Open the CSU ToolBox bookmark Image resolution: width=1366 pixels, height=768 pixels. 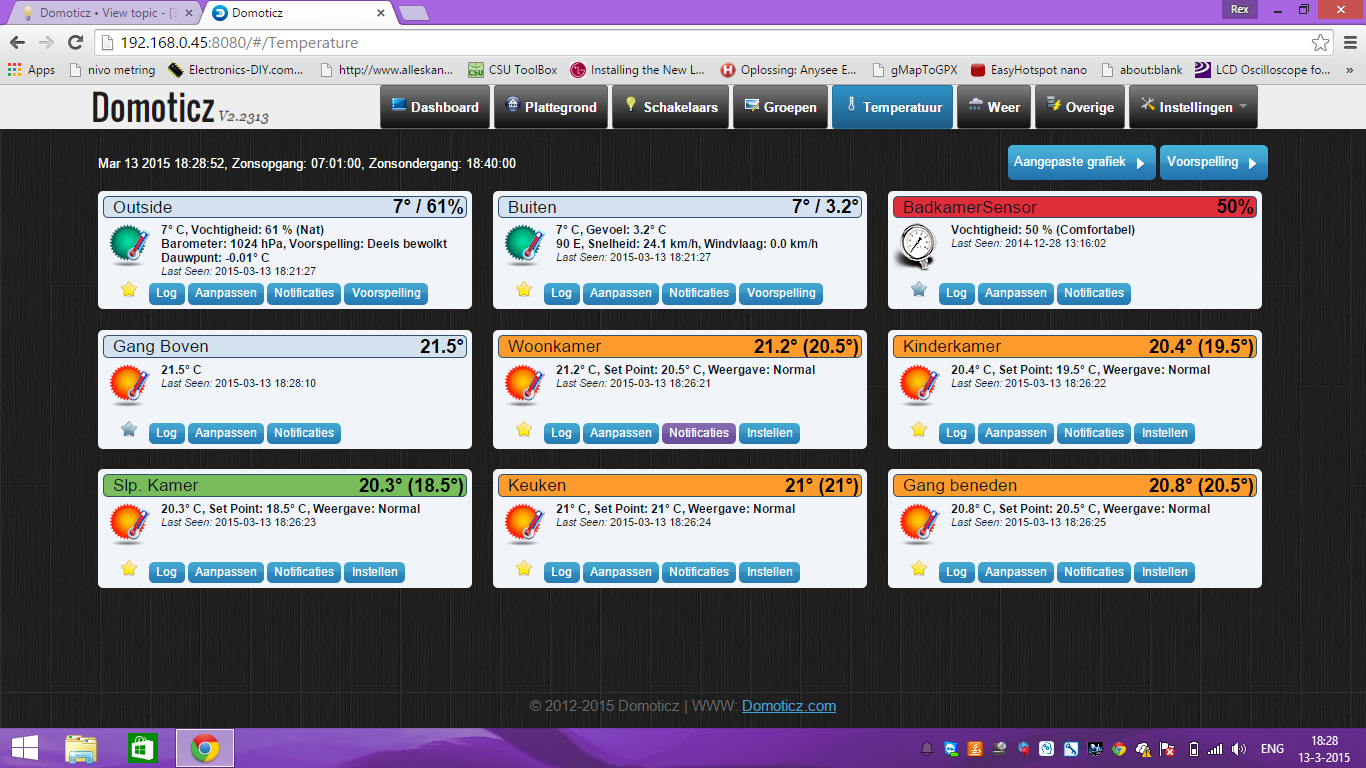pyautogui.click(x=512, y=70)
